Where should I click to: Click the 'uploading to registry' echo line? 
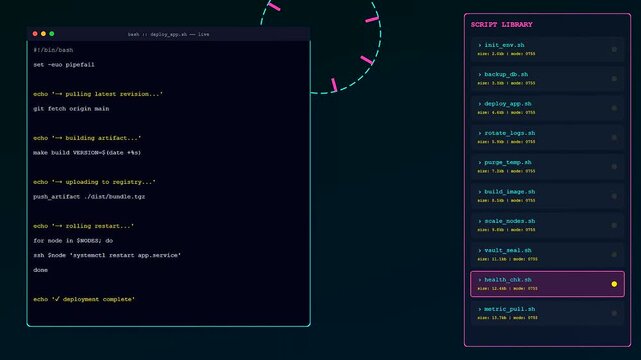point(94,182)
